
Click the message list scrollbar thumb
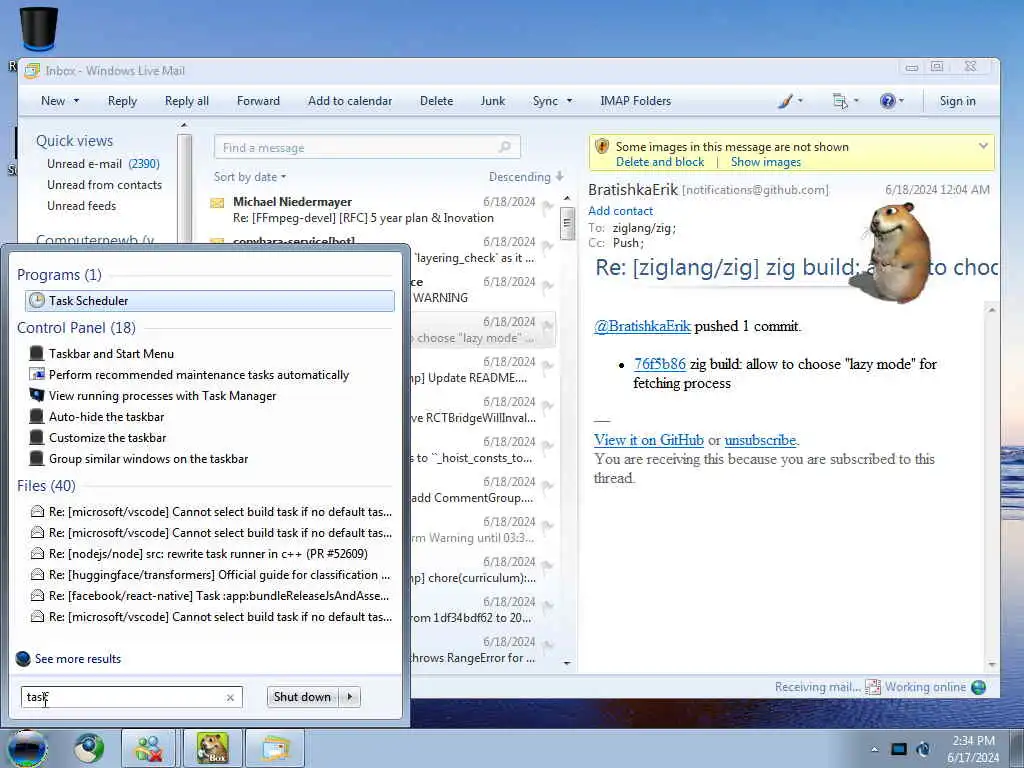[x=567, y=224]
